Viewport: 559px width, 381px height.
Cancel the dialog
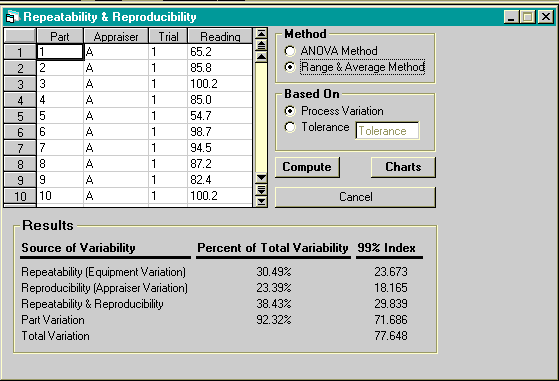[355, 197]
